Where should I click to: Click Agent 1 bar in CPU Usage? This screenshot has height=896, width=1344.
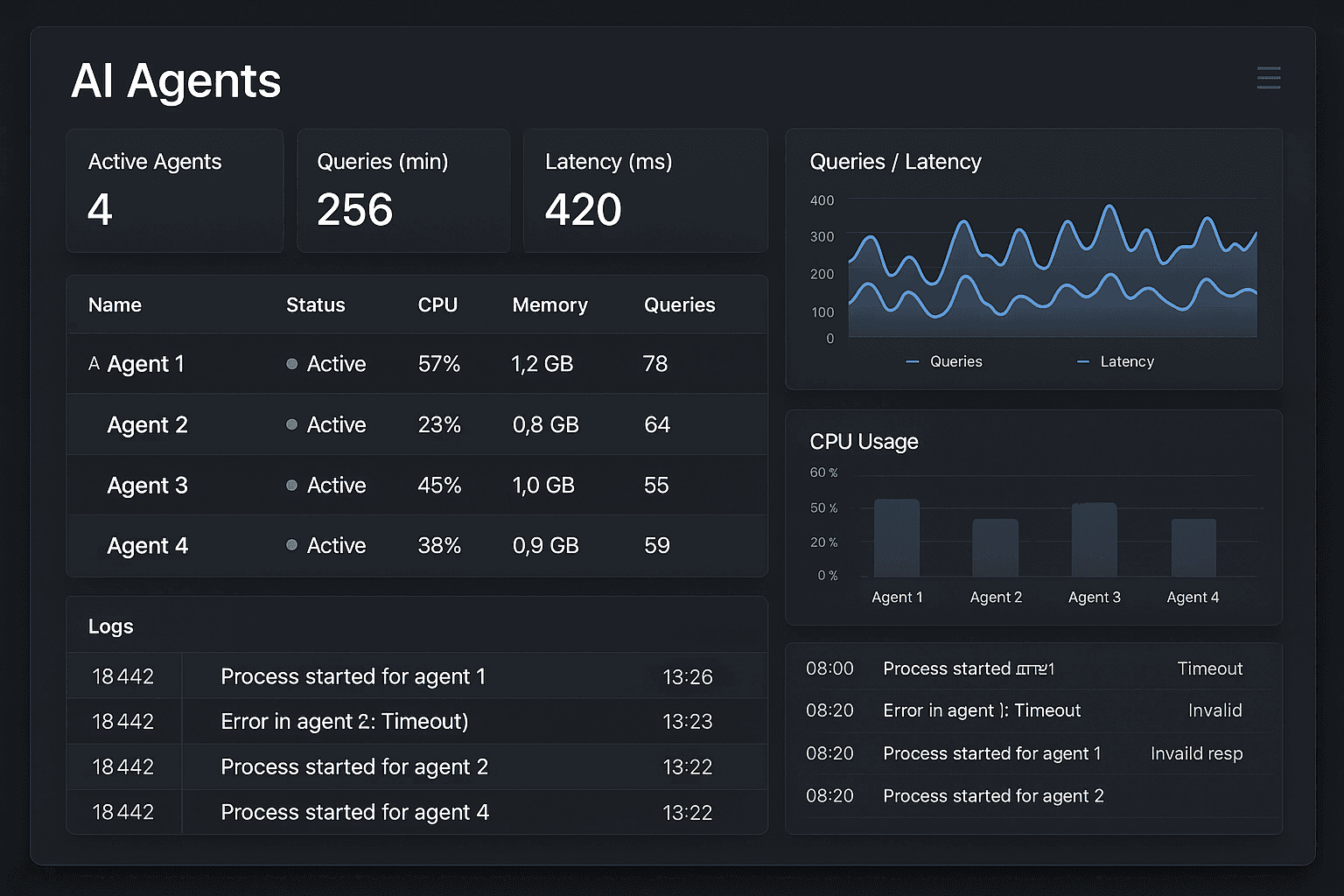click(x=897, y=537)
